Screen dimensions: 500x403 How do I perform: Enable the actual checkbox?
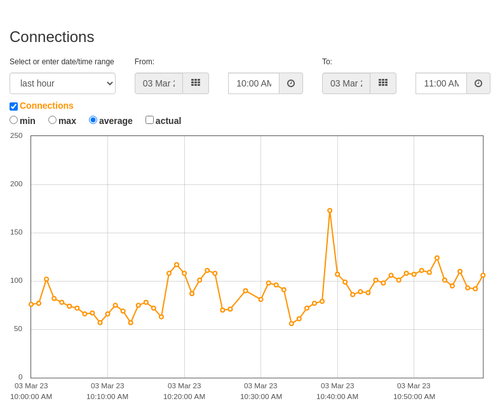(150, 120)
